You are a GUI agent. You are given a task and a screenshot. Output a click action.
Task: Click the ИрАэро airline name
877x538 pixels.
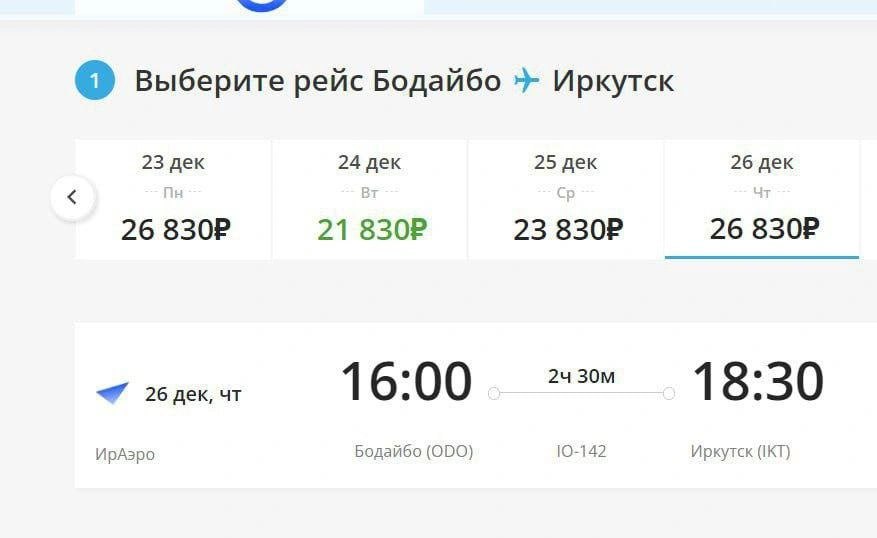(x=125, y=455)
